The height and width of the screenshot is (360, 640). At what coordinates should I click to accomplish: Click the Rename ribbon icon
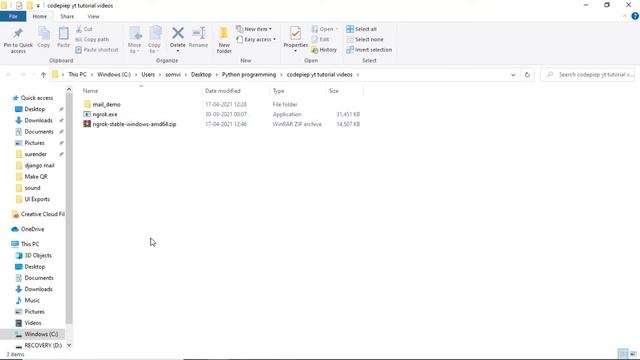199,33
